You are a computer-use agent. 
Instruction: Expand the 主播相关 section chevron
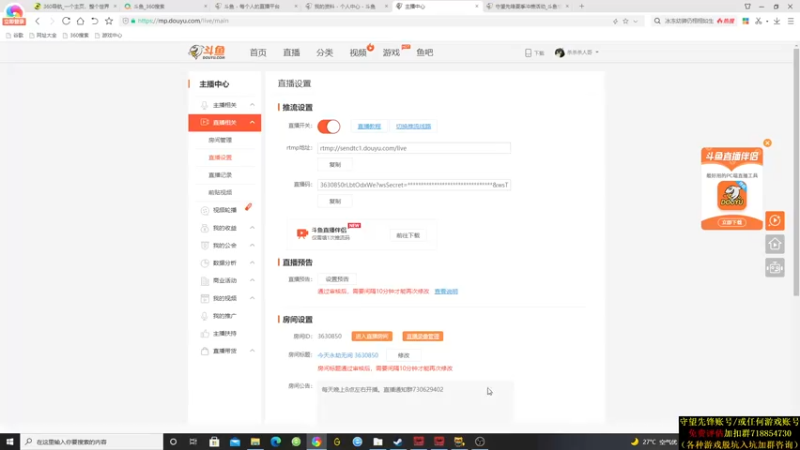pyautogui.click(x=252, y=105)
